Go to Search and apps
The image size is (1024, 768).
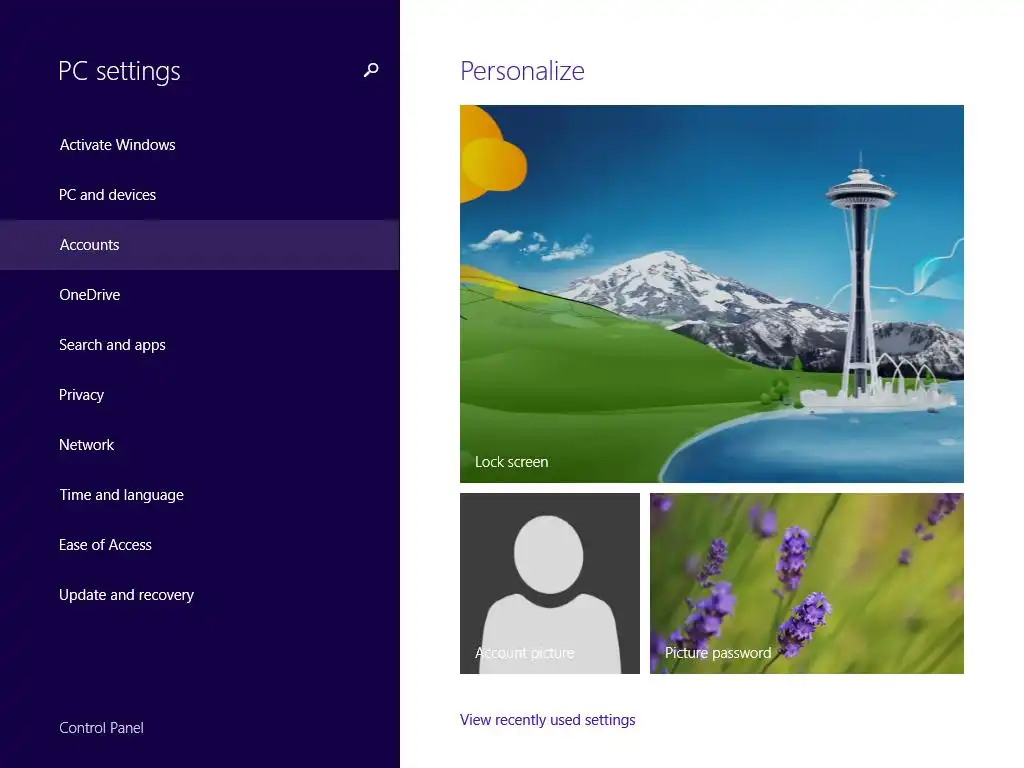pyautogui.click(x=200, y=345)
